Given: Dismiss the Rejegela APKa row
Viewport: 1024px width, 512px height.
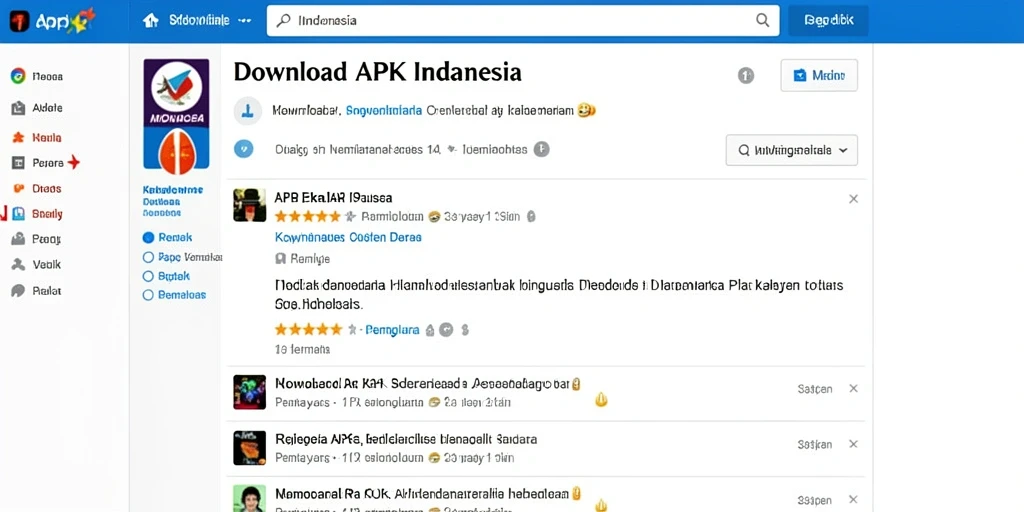Looking at the screenshot, I should tap(853, 444).
